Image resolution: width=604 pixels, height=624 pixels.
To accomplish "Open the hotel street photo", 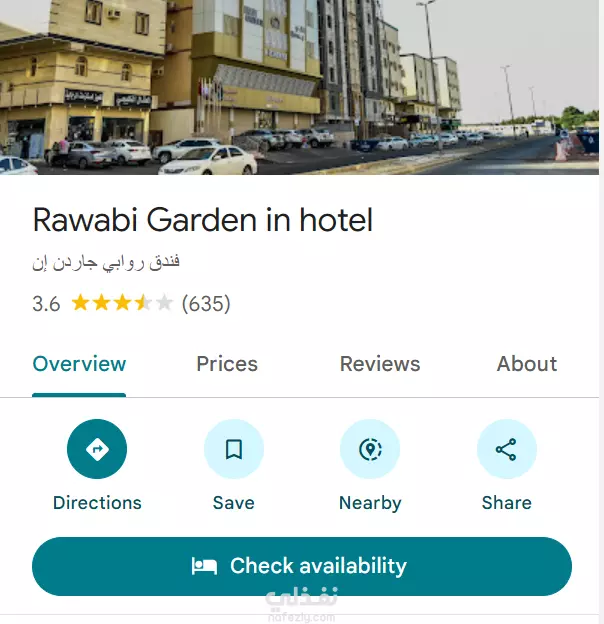I will click(299, 87).
